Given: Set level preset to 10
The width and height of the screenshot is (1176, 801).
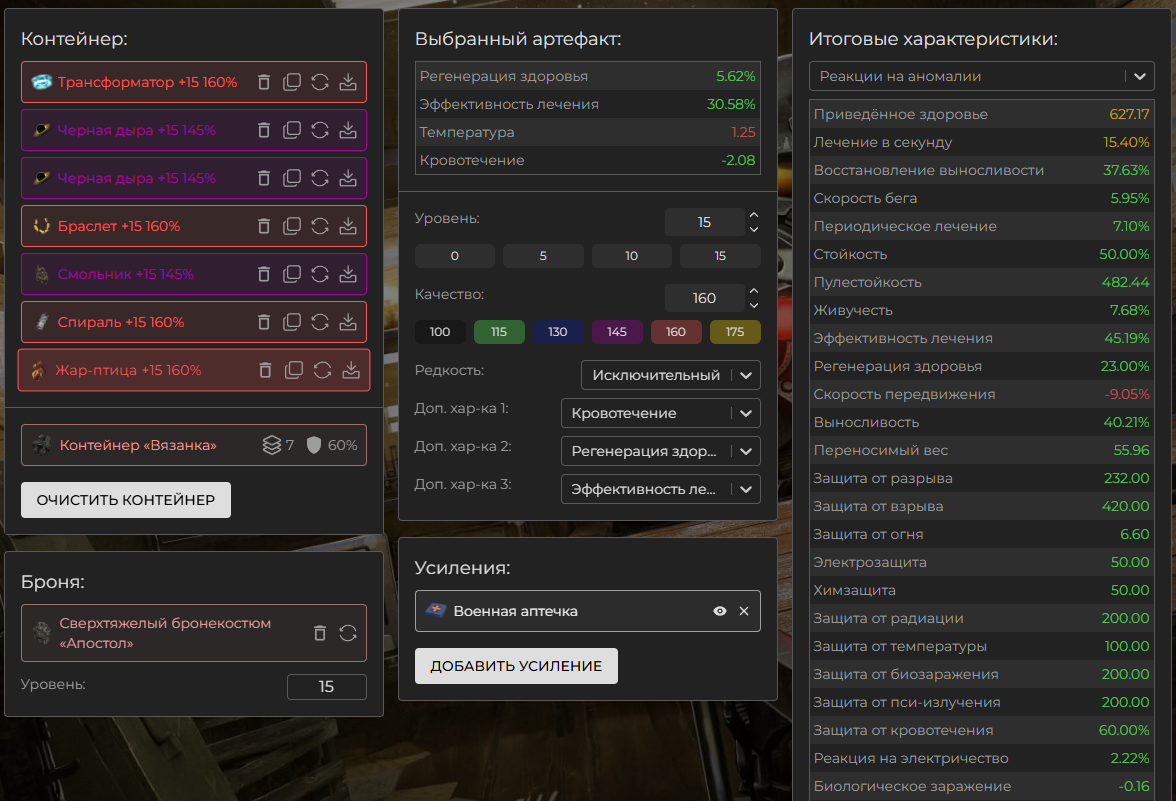Looking at the screenshot, I should [632, 256].
